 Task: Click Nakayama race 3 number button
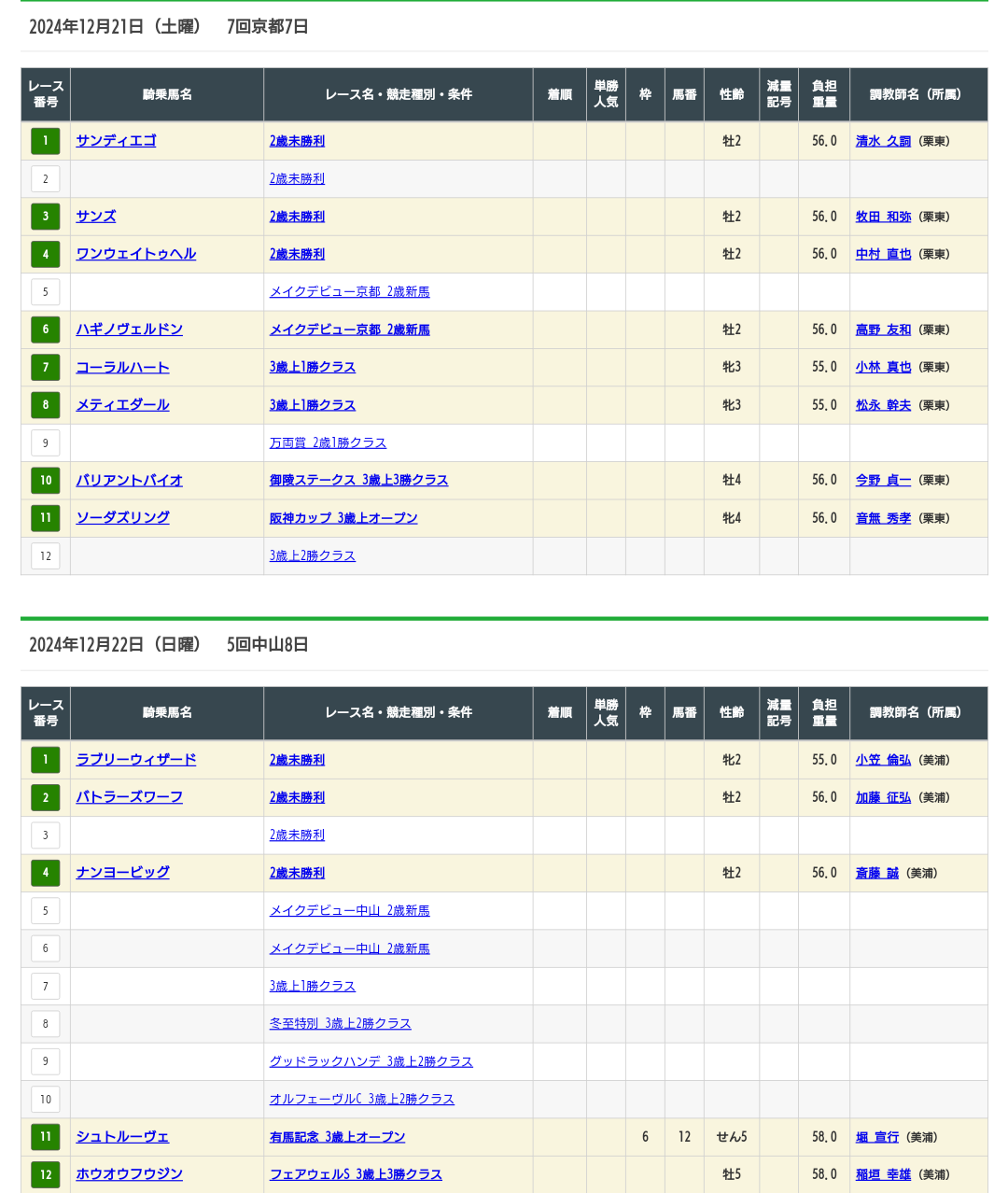tap(46, 835)
